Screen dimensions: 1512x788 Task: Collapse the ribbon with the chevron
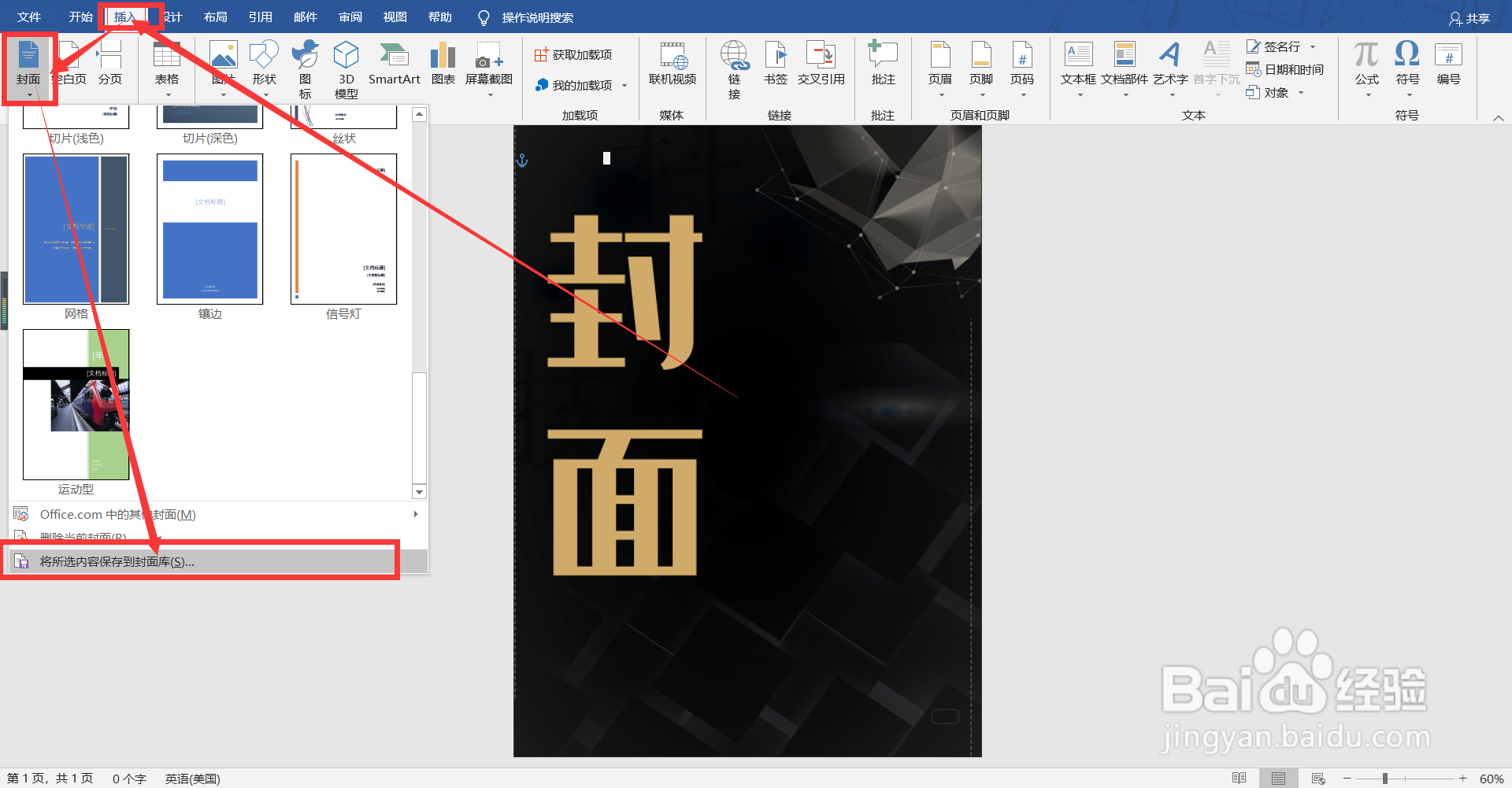[x=1499, y=117]
